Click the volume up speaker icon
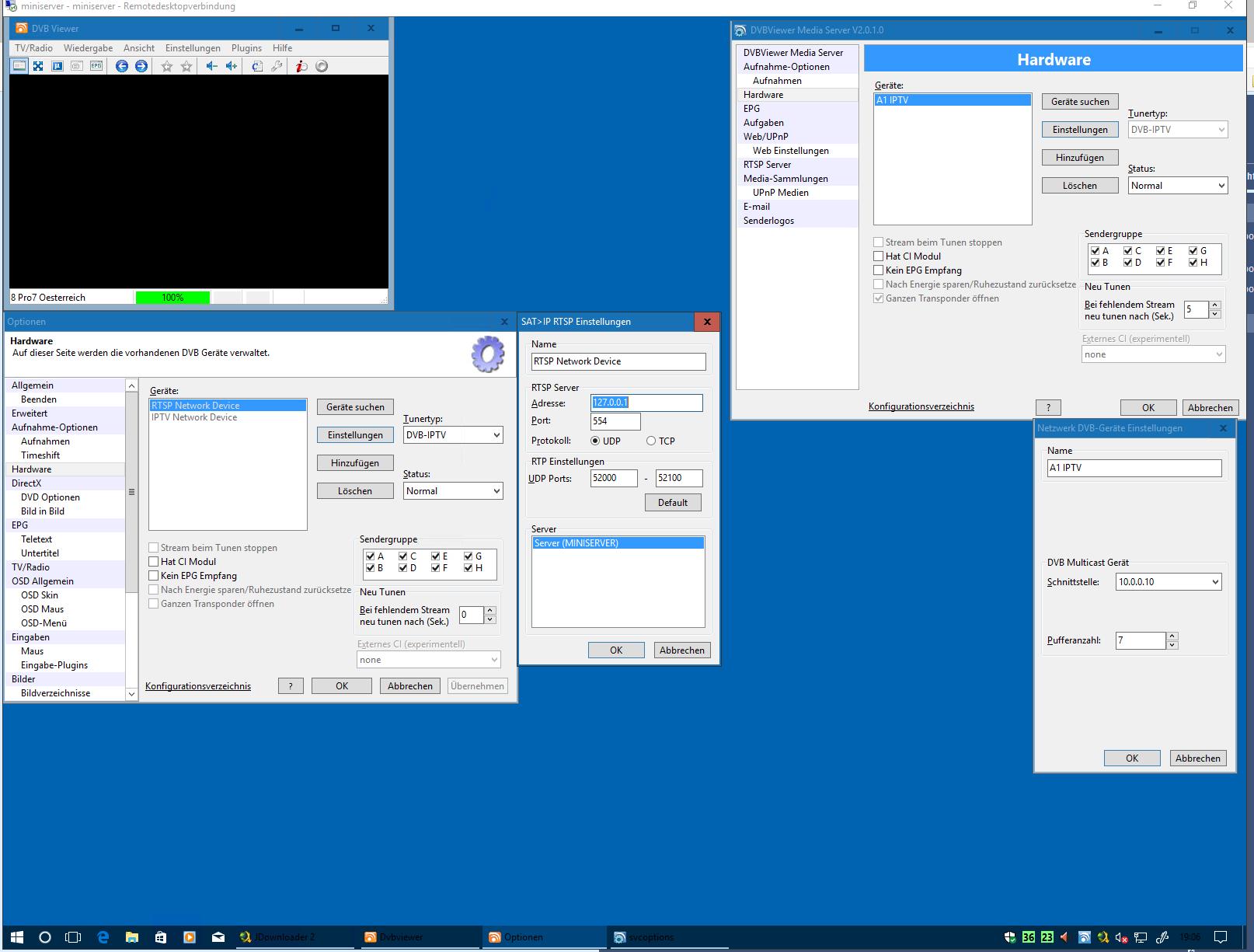Viewport: 1254px width, 952px height. (x=231, y=66)
